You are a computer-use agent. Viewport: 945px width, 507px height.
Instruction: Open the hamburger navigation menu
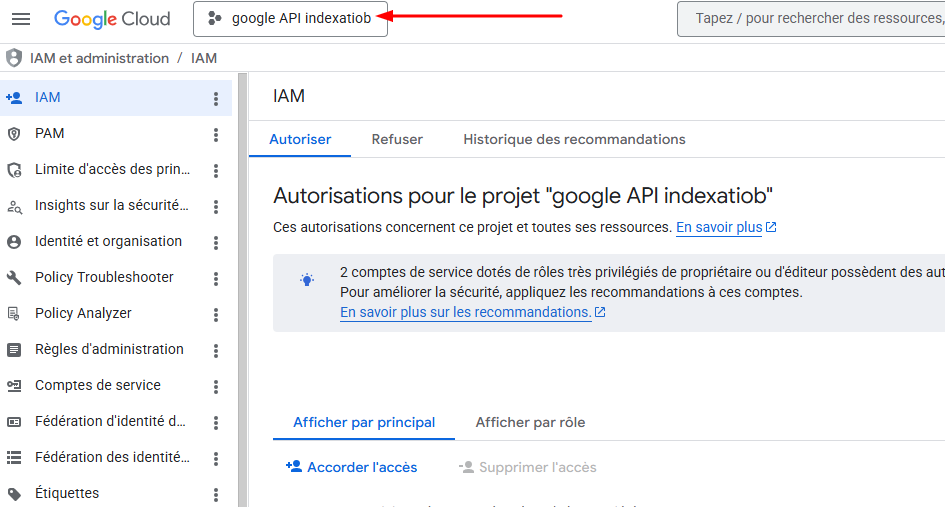coord(21,19)
